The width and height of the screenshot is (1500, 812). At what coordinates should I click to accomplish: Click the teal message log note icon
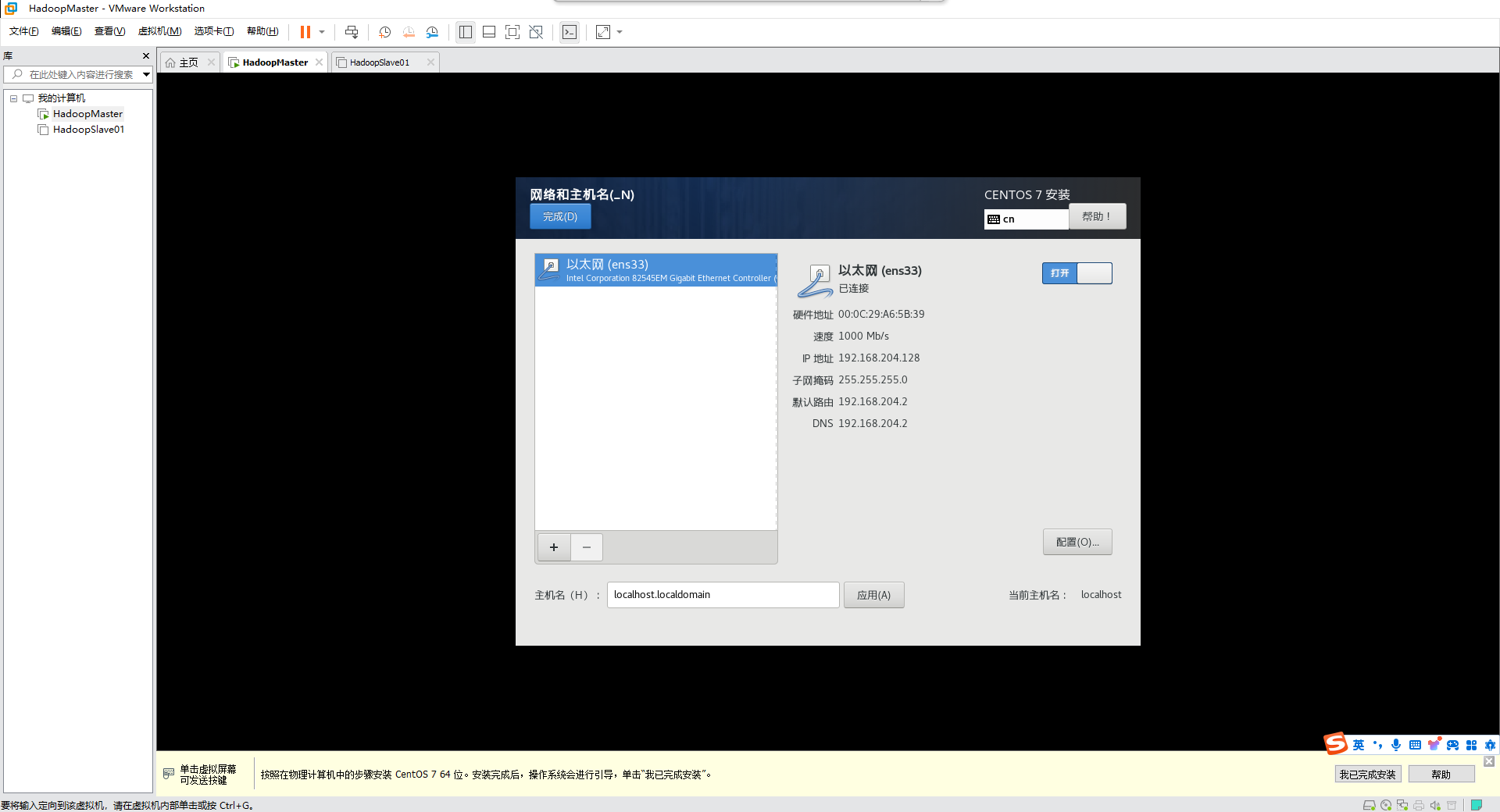click(1477, 805)
